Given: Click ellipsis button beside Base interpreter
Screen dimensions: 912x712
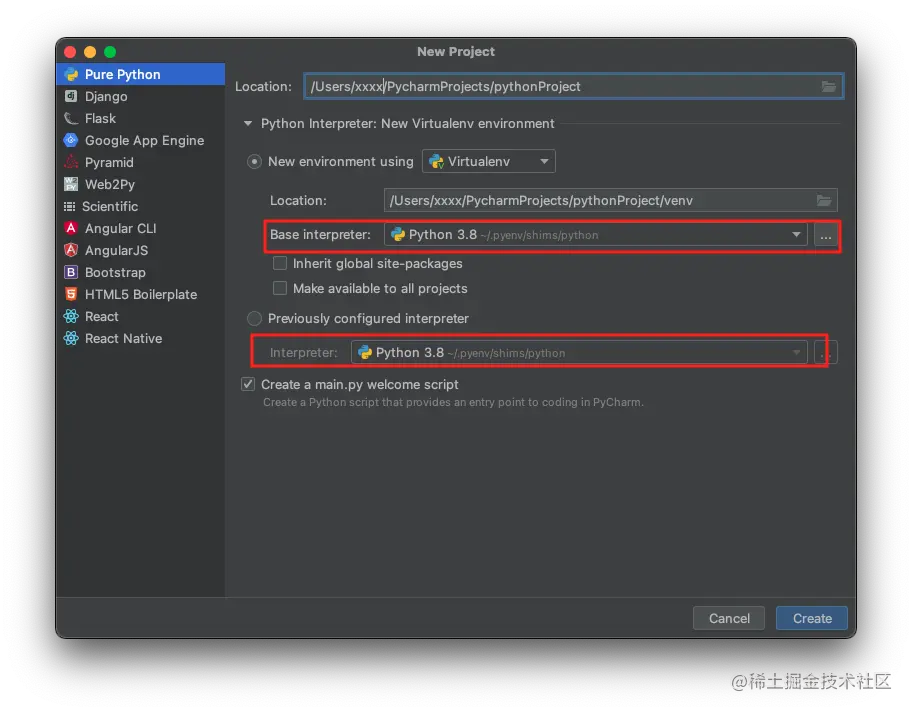Looking at the screenshot, I should pos(825,235).
